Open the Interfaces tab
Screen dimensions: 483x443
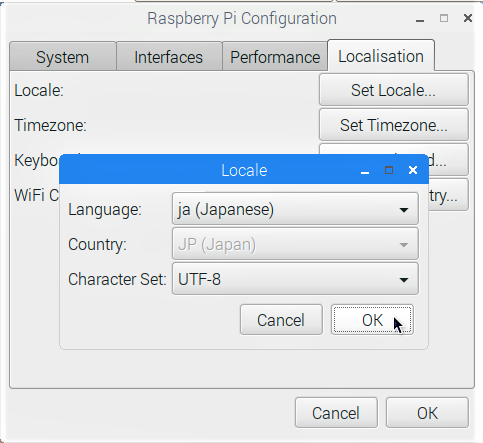coord(169,57)
